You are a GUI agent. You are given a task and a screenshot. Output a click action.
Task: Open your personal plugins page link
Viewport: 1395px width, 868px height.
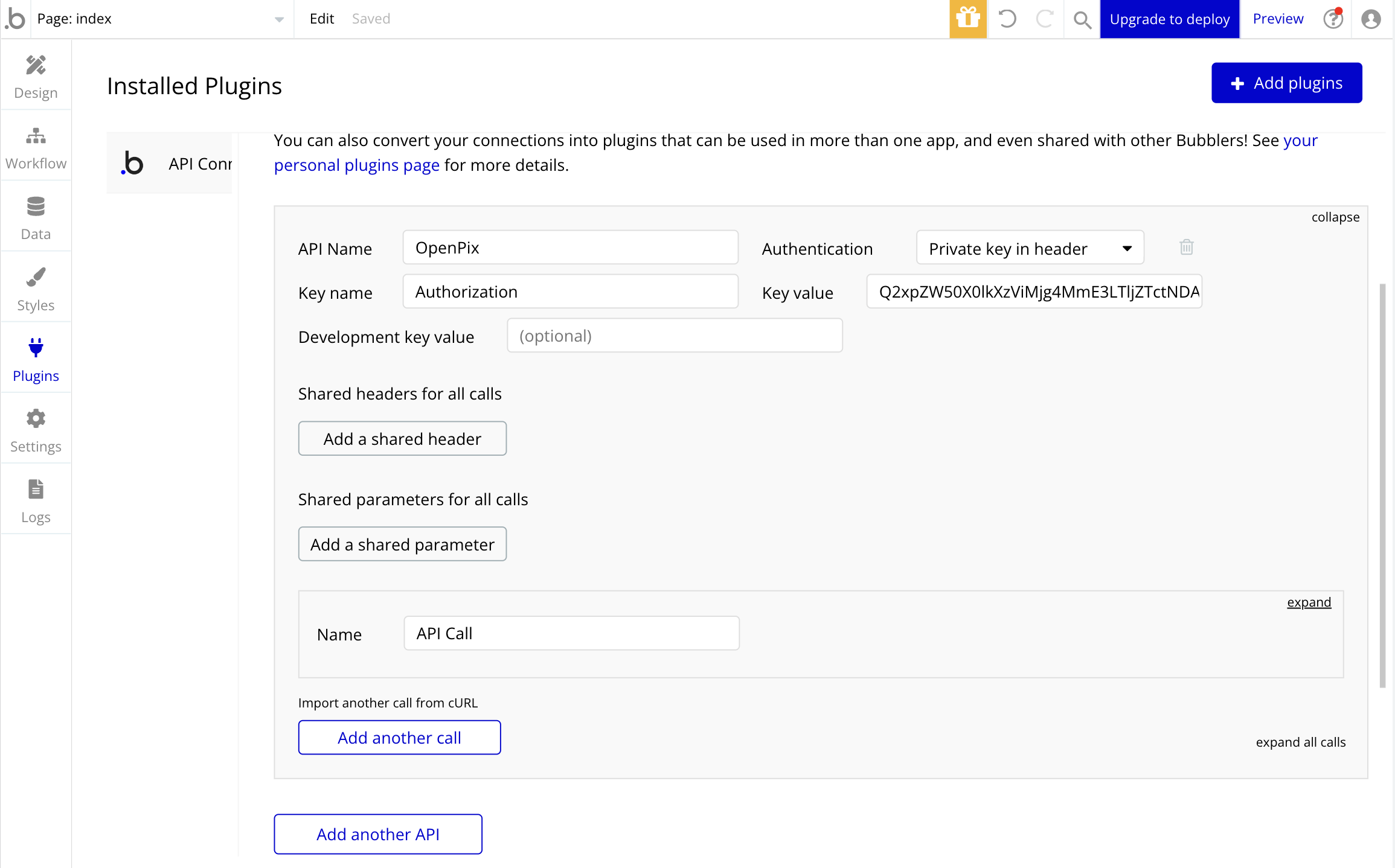[x=356, y=164]
